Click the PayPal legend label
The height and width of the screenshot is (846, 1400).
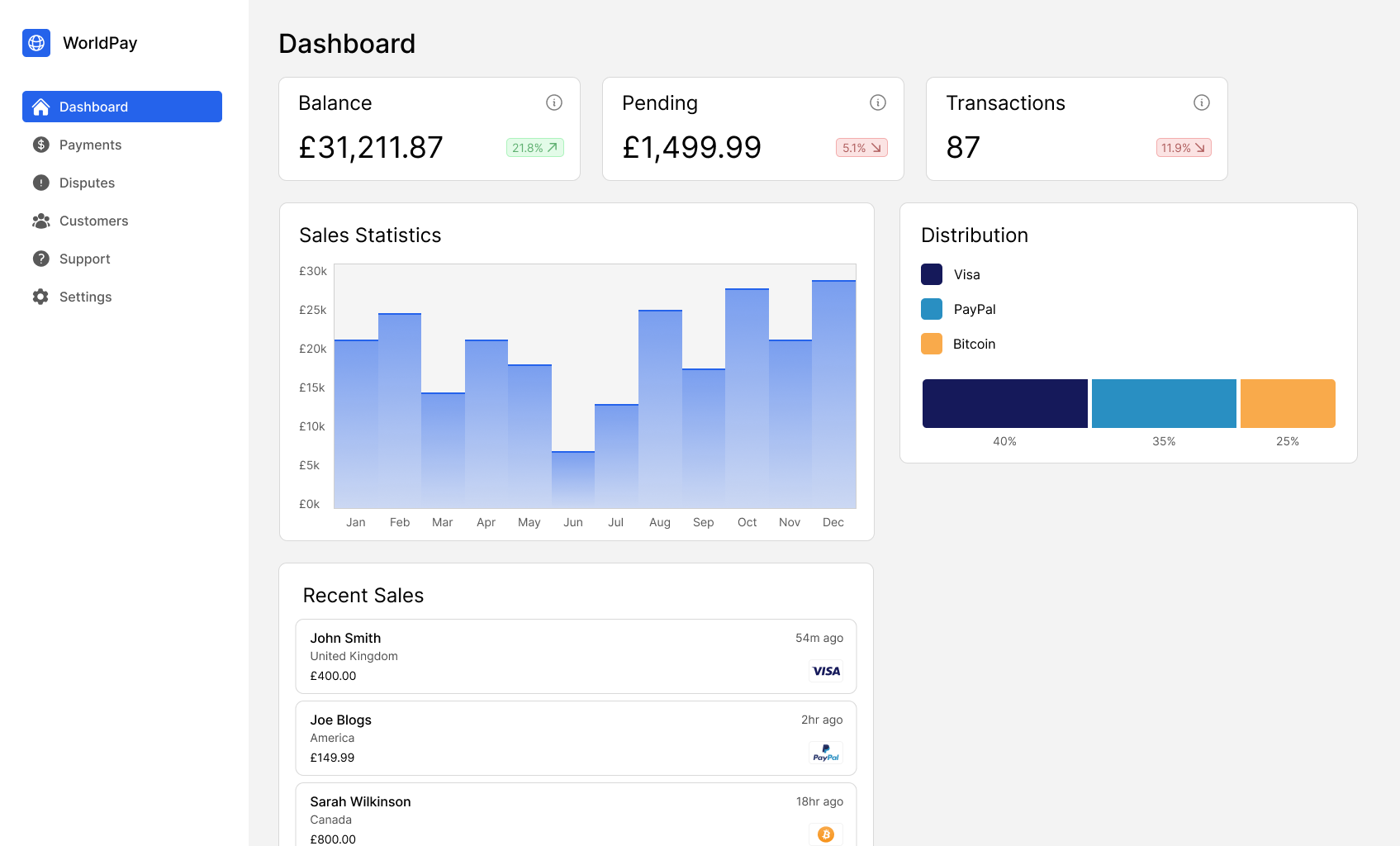click(x=975, y=309)
